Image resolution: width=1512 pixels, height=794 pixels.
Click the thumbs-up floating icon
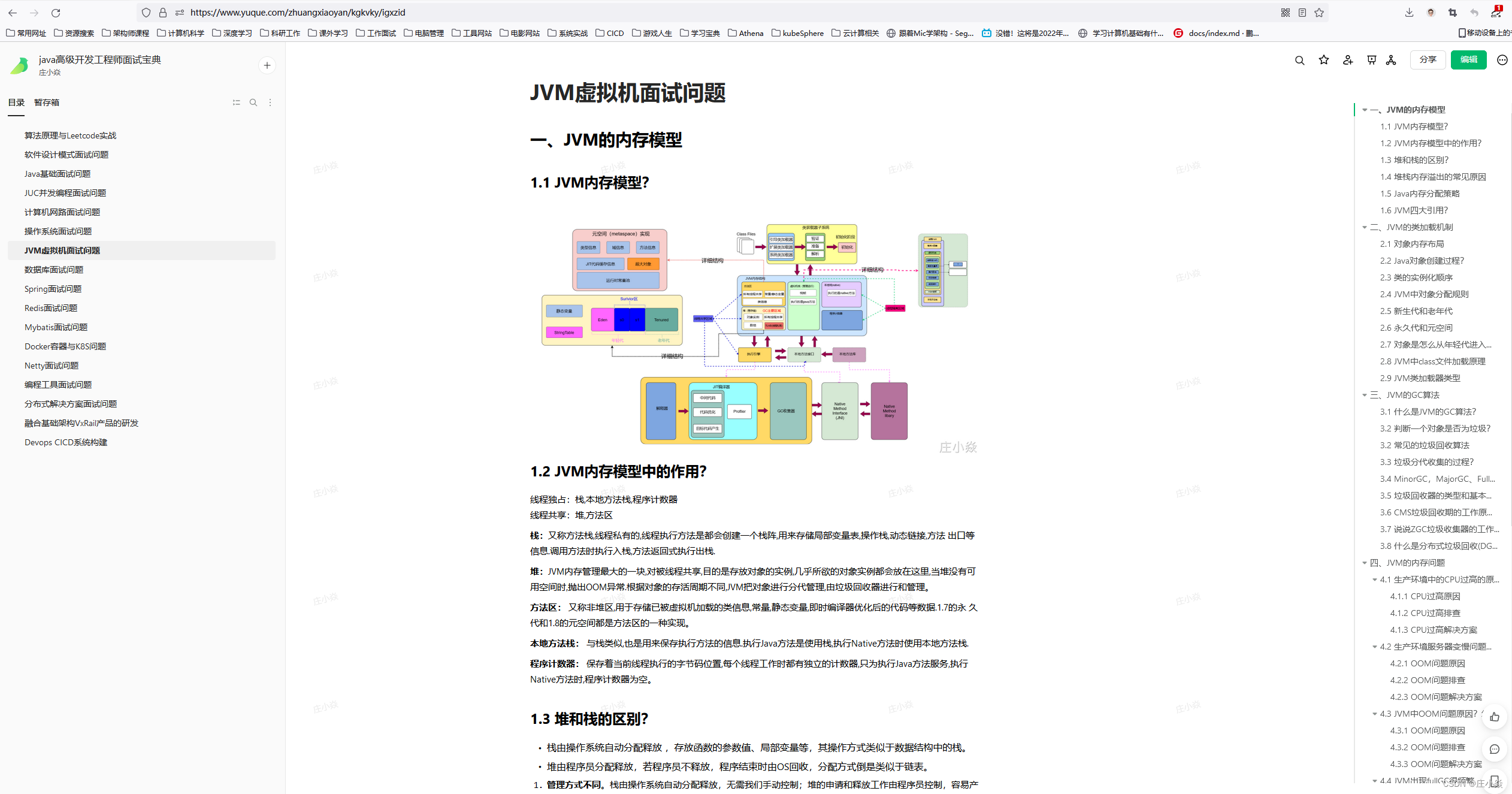(x=1495, y=717)
